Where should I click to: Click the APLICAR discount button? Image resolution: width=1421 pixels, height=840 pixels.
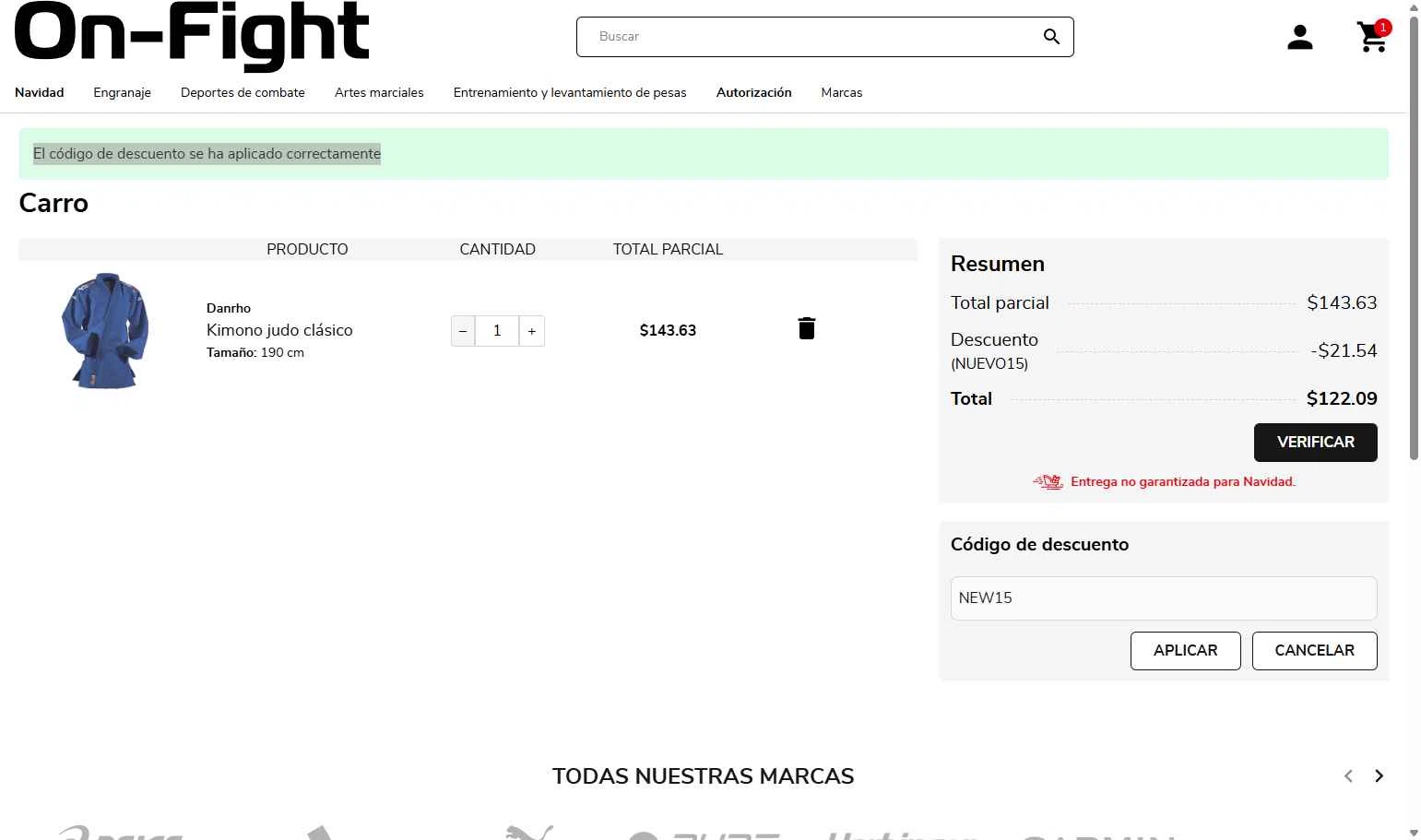pos(1185,651)
